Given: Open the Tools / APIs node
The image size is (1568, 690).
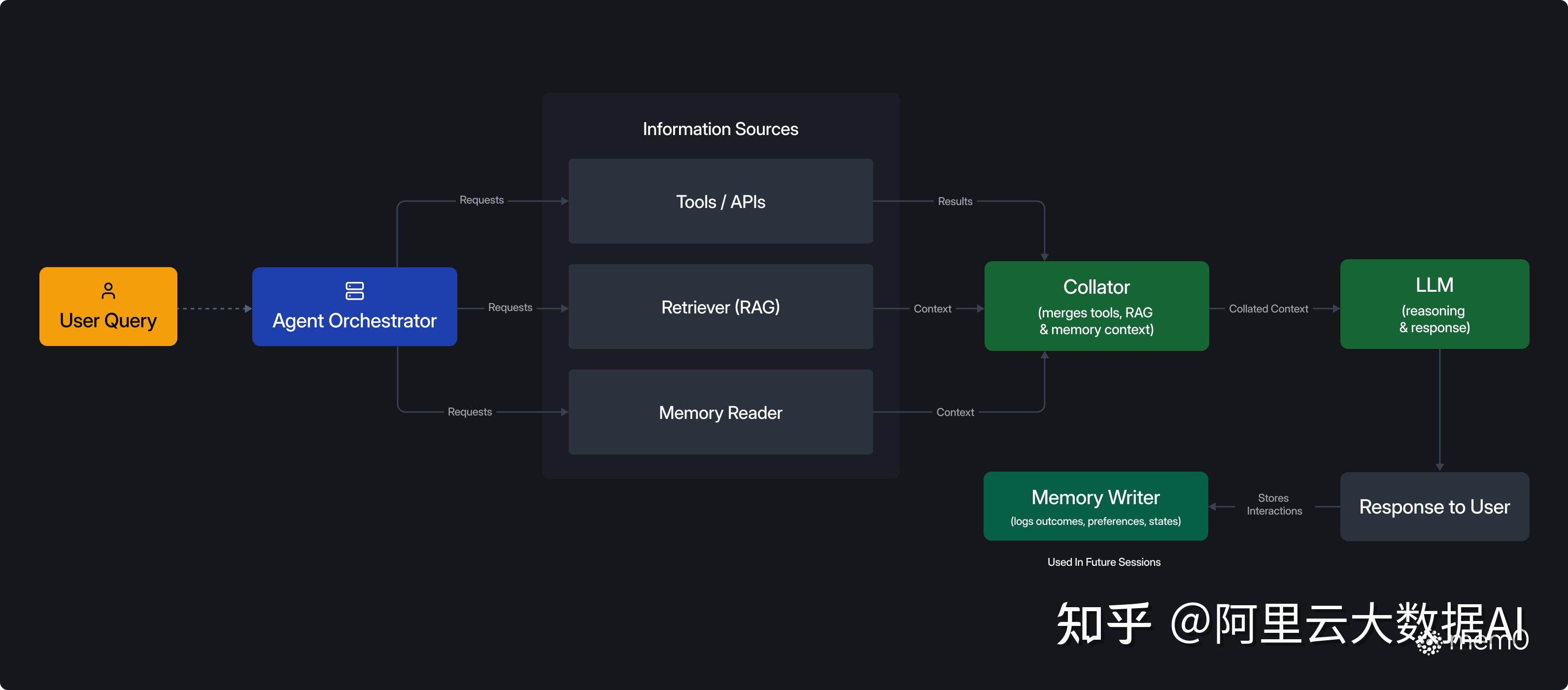Looking at the screenshot, I should pos(721,201).
